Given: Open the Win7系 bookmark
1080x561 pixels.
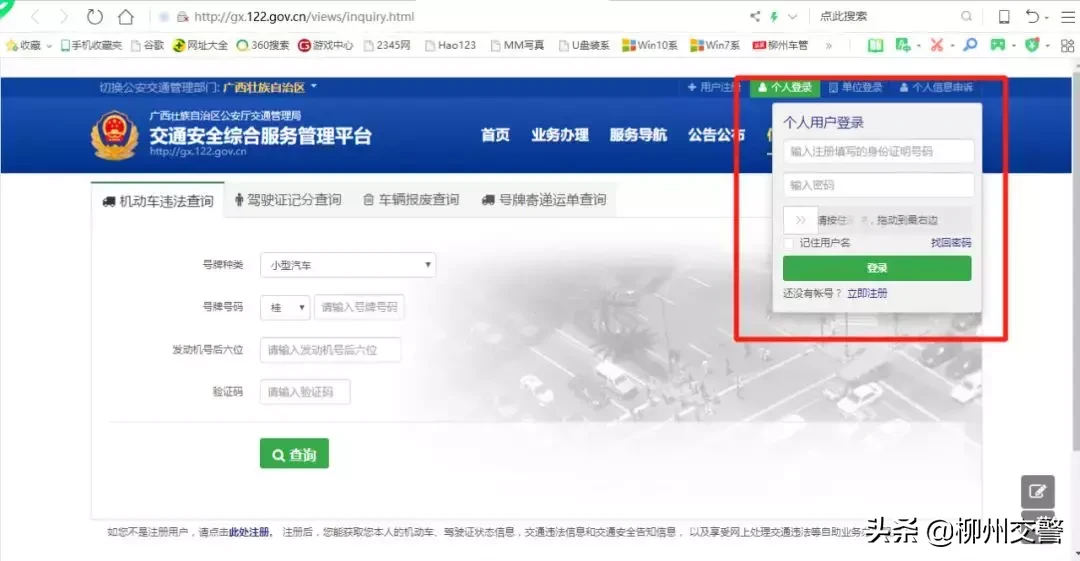Looking at the screenshot, I should [x=715, y=45].
